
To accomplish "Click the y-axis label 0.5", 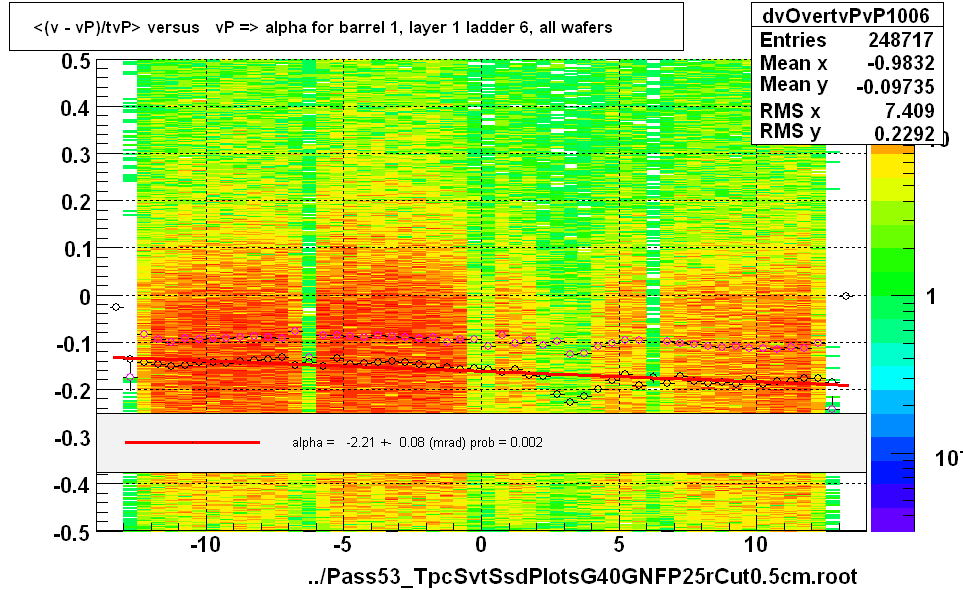I will pos(76,61).
